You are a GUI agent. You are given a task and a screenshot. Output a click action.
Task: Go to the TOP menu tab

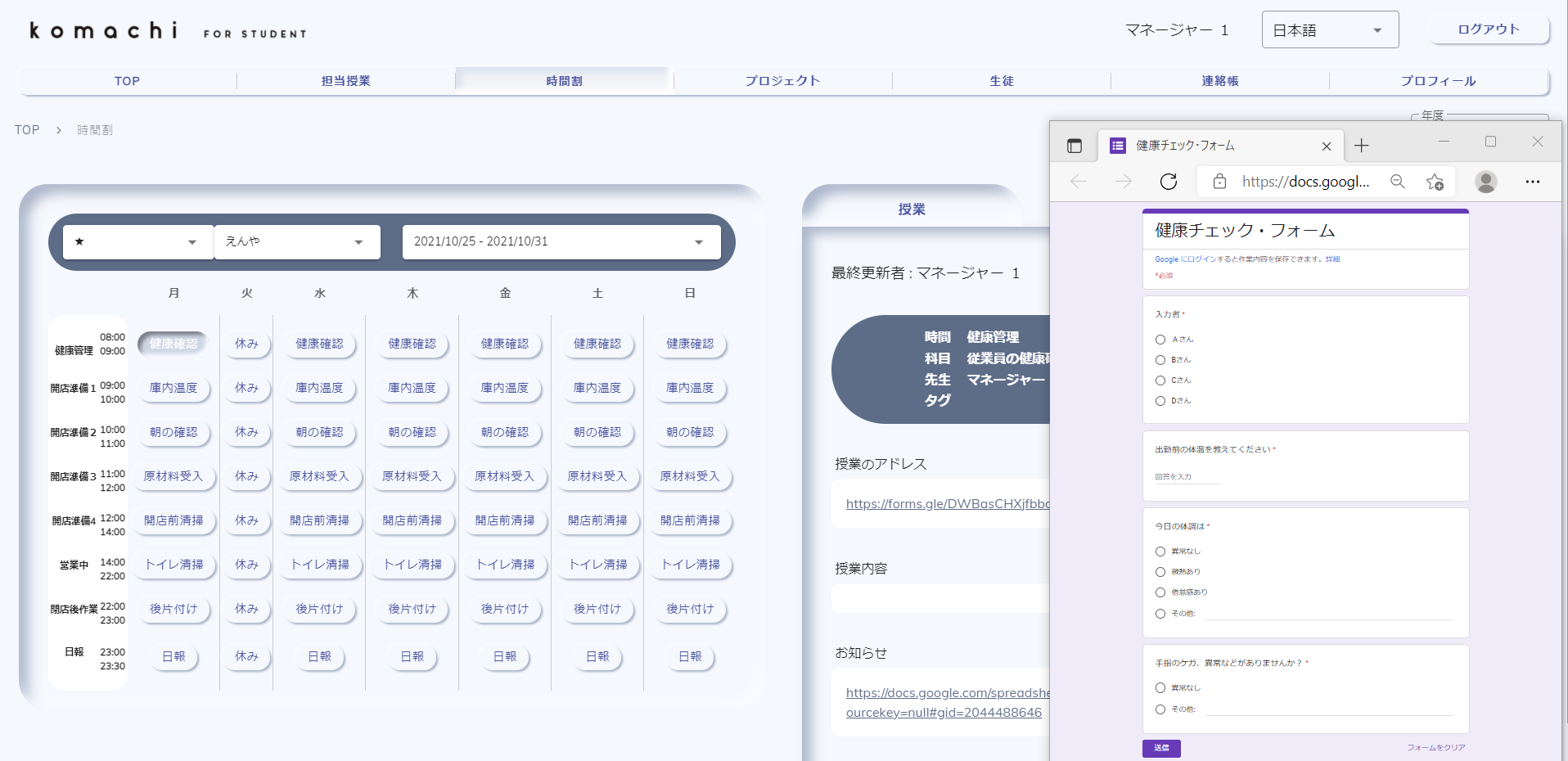(x=127, y=81)
